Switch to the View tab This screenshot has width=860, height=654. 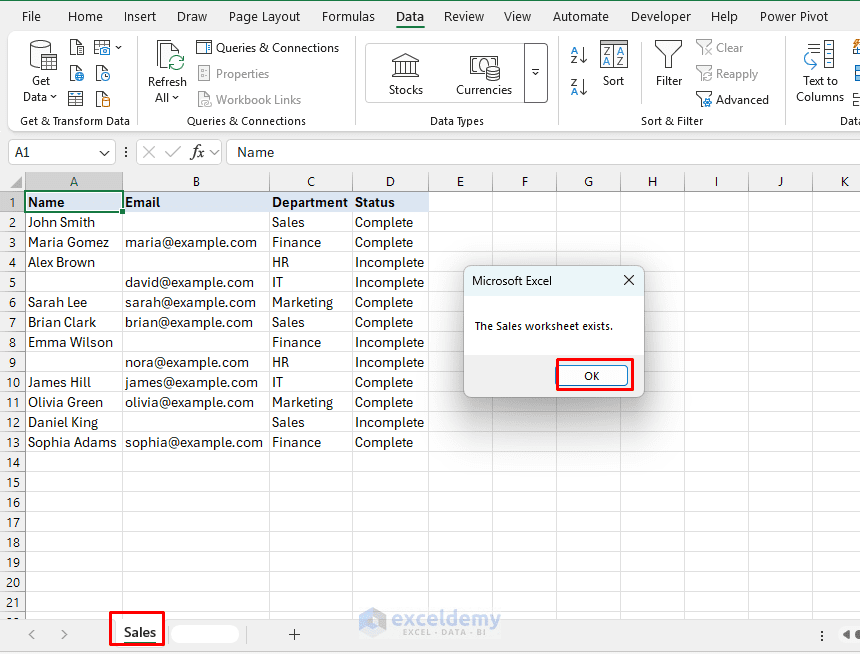(517, 16)
